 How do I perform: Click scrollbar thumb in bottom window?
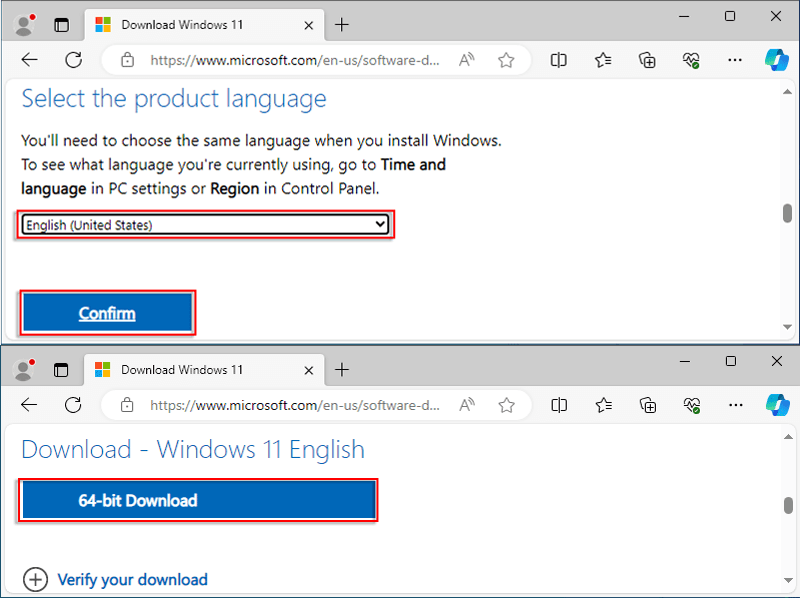(x=788, y=506)
